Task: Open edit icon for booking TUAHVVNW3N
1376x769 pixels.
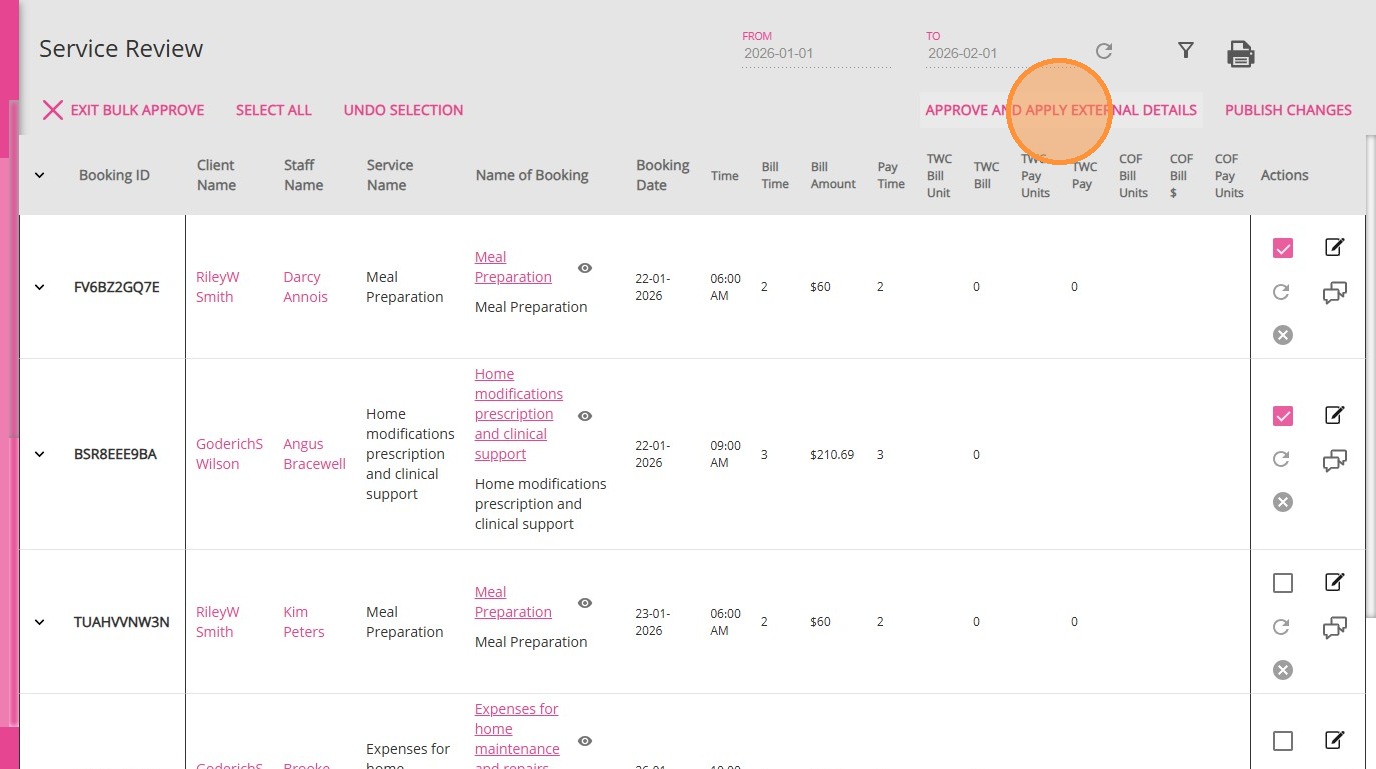Action: (x=1334, y=582)
